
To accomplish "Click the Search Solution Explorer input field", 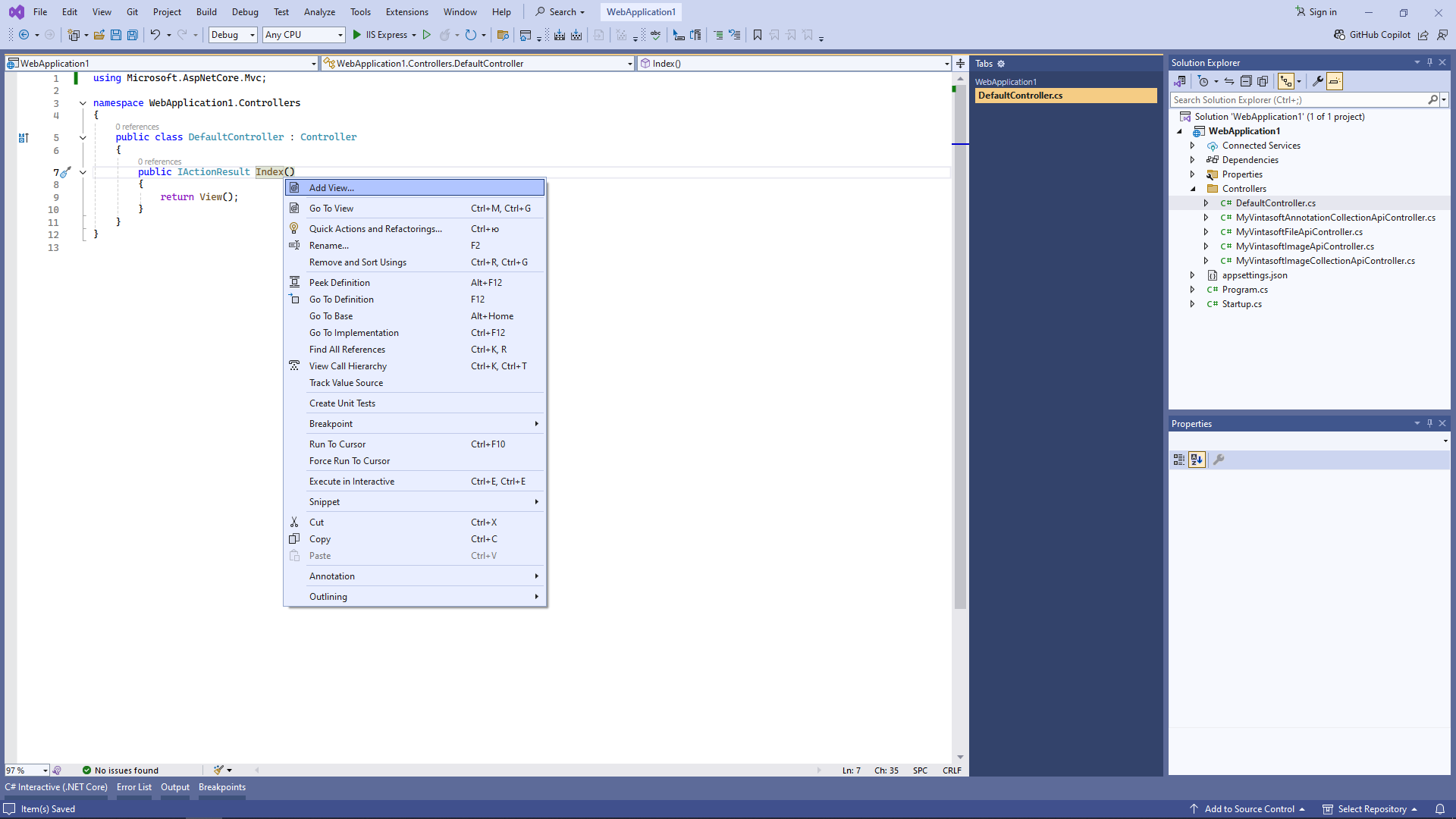I will 1298,100.
